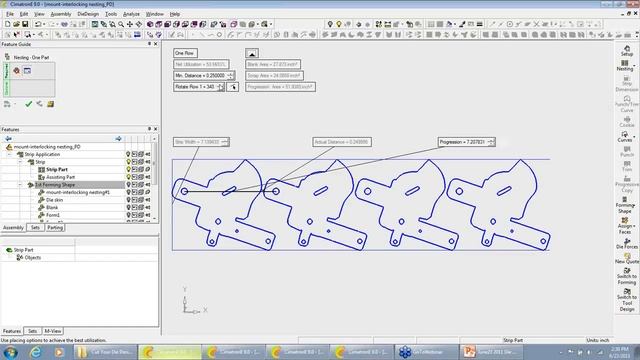Open the File menu
This screenshot has height=360, width=640.
[10, 14]
